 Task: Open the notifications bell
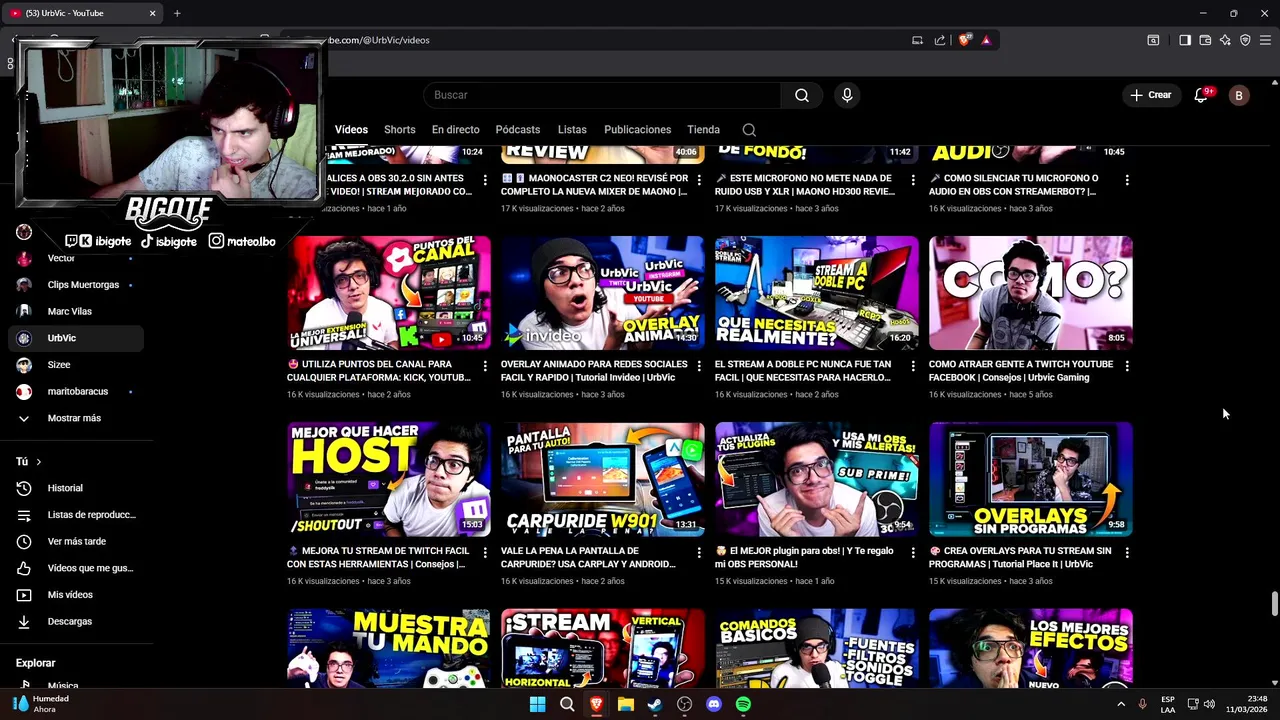(x=1202, y=95)
